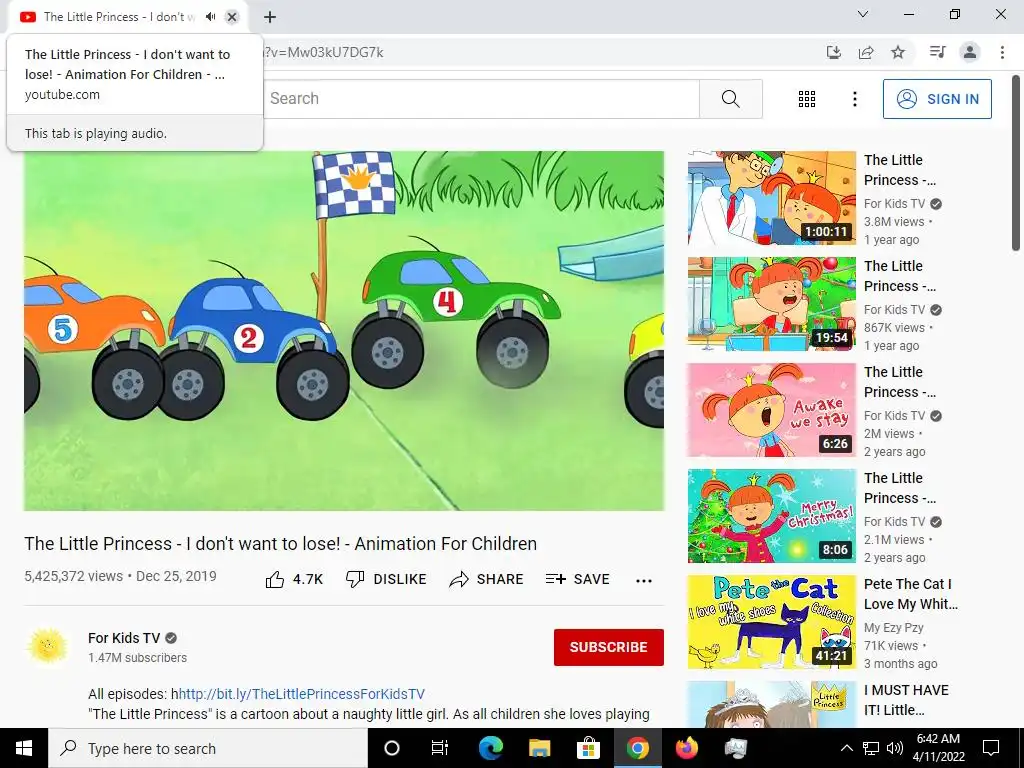The width and height of the screenshot is (1024, 768).
Task: Click the magnifier search button
Action: (731, 99)
